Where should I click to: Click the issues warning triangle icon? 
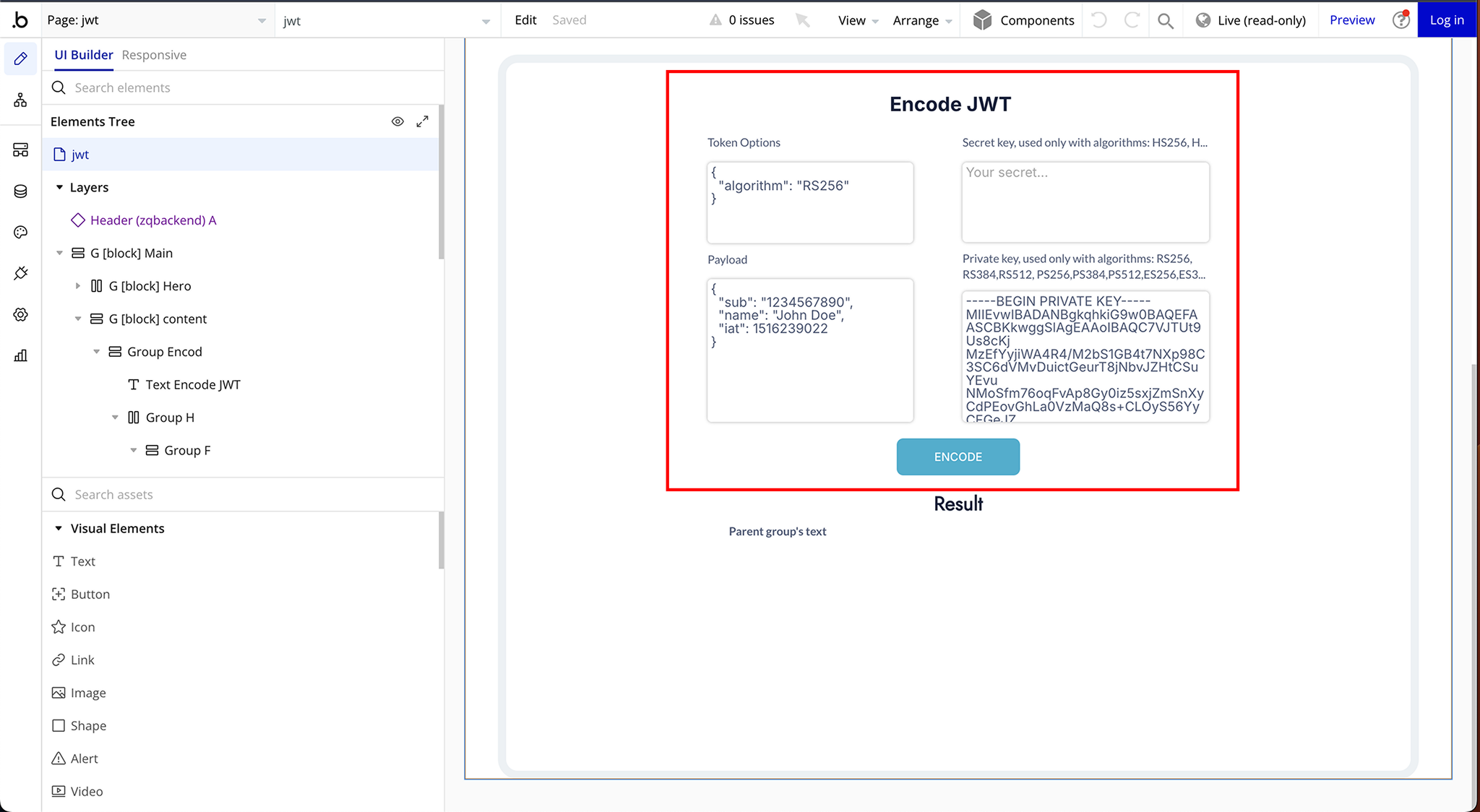[x=715, y=20]
